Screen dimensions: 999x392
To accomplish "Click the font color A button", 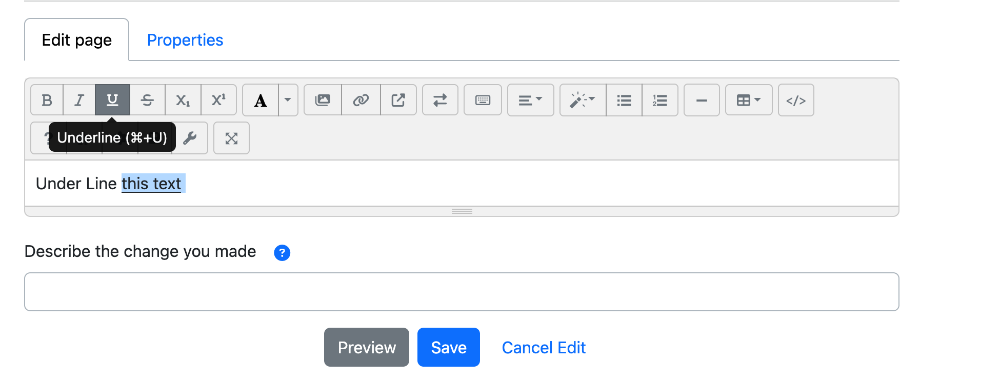I will [260, 100].
